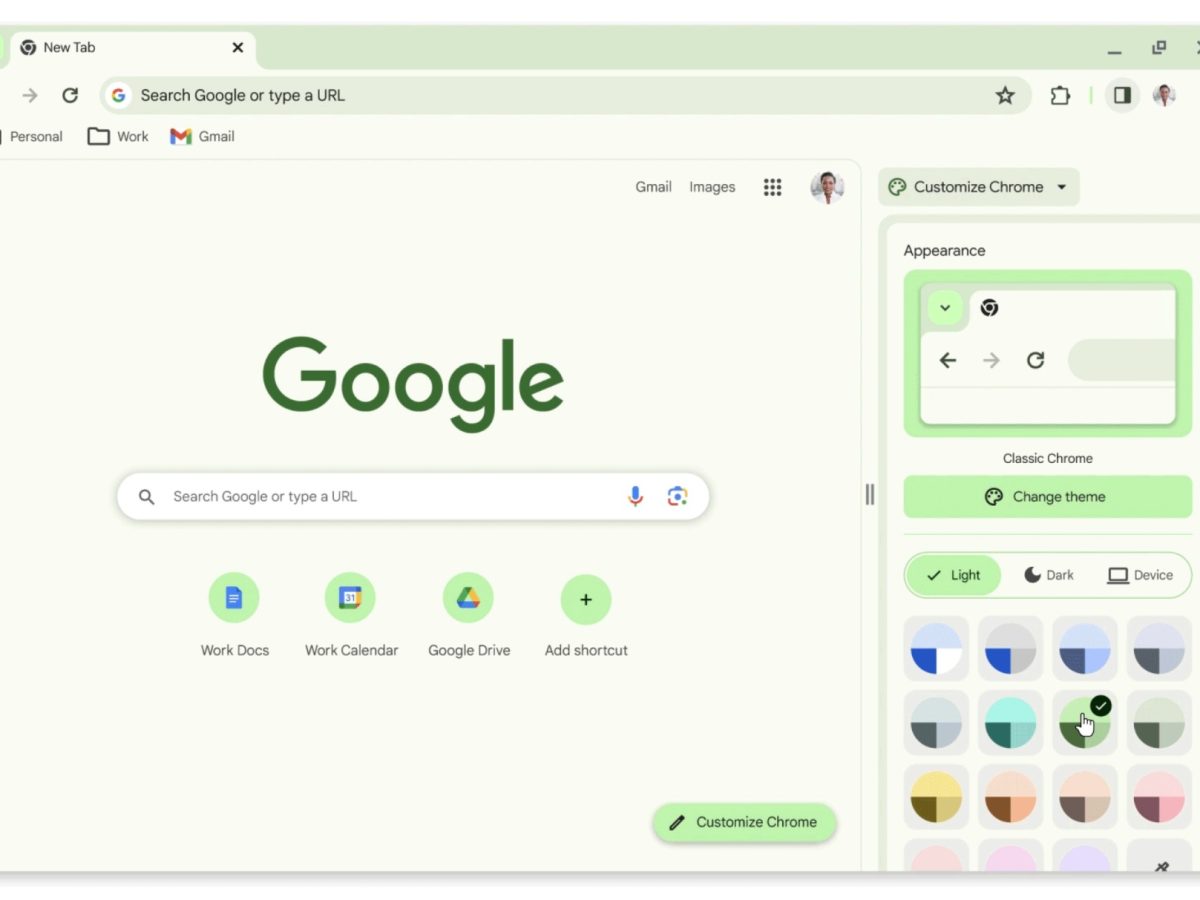The height and width of the screenshot is (900, 1200).
Task: Open the Gmail bookmark in bookmarks bar
Action: [x=202, y=137]
